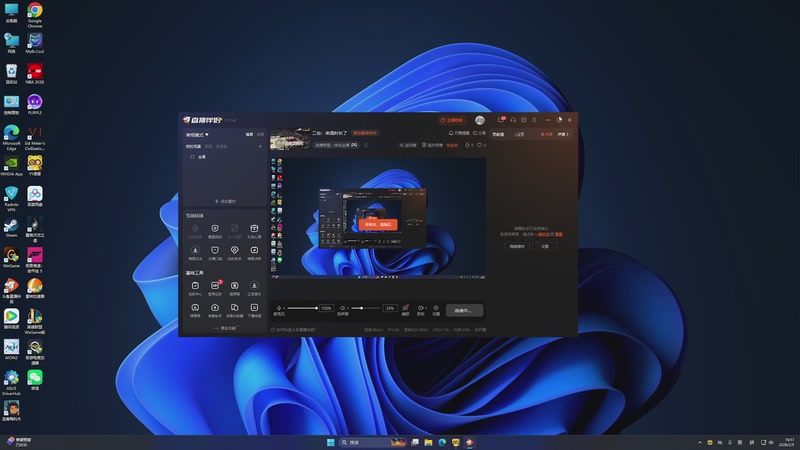Adjust the microphone volume slider
This screenshot has width=800, height=450.
click(302, 308)
